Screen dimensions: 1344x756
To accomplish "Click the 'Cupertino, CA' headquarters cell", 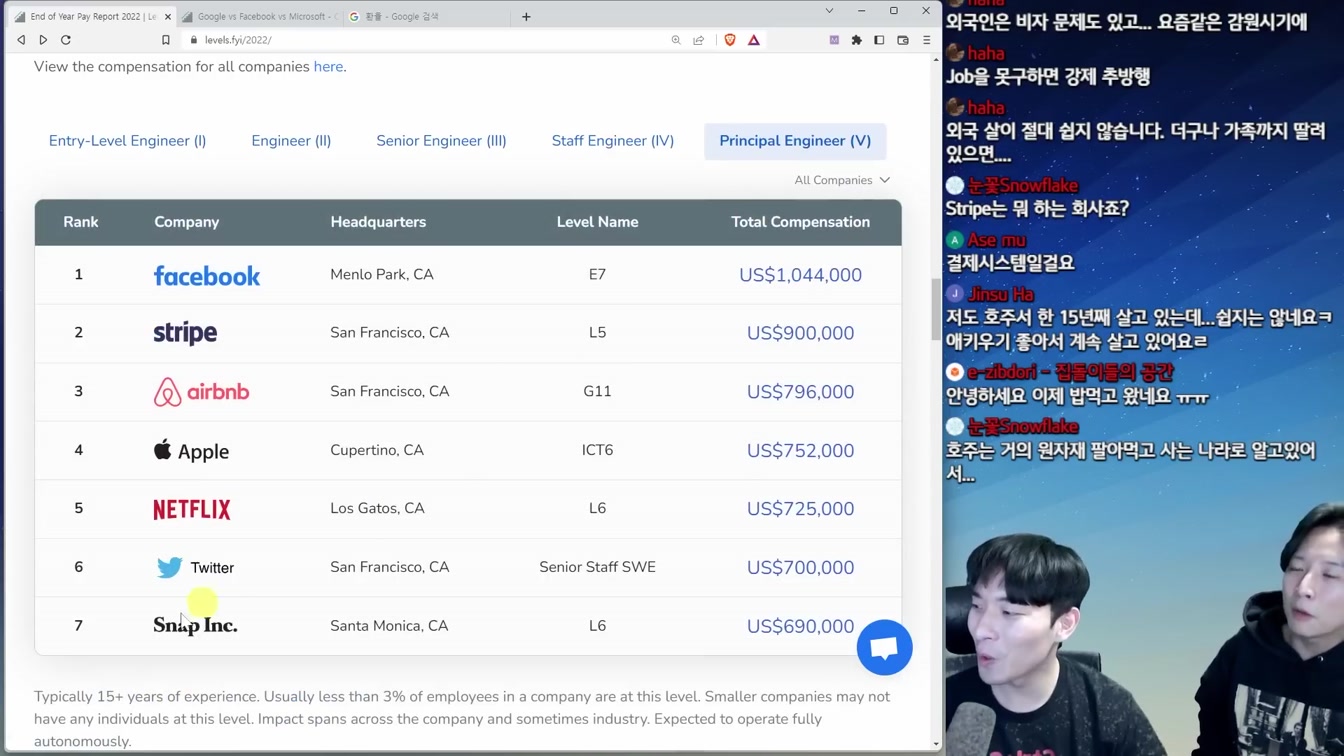I will pyautogui.click(x=377, y=450).
